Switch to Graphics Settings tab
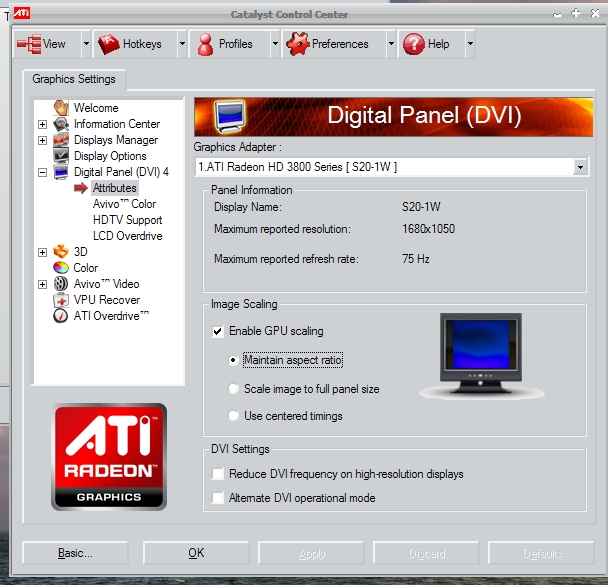 (x=74, y=79)
